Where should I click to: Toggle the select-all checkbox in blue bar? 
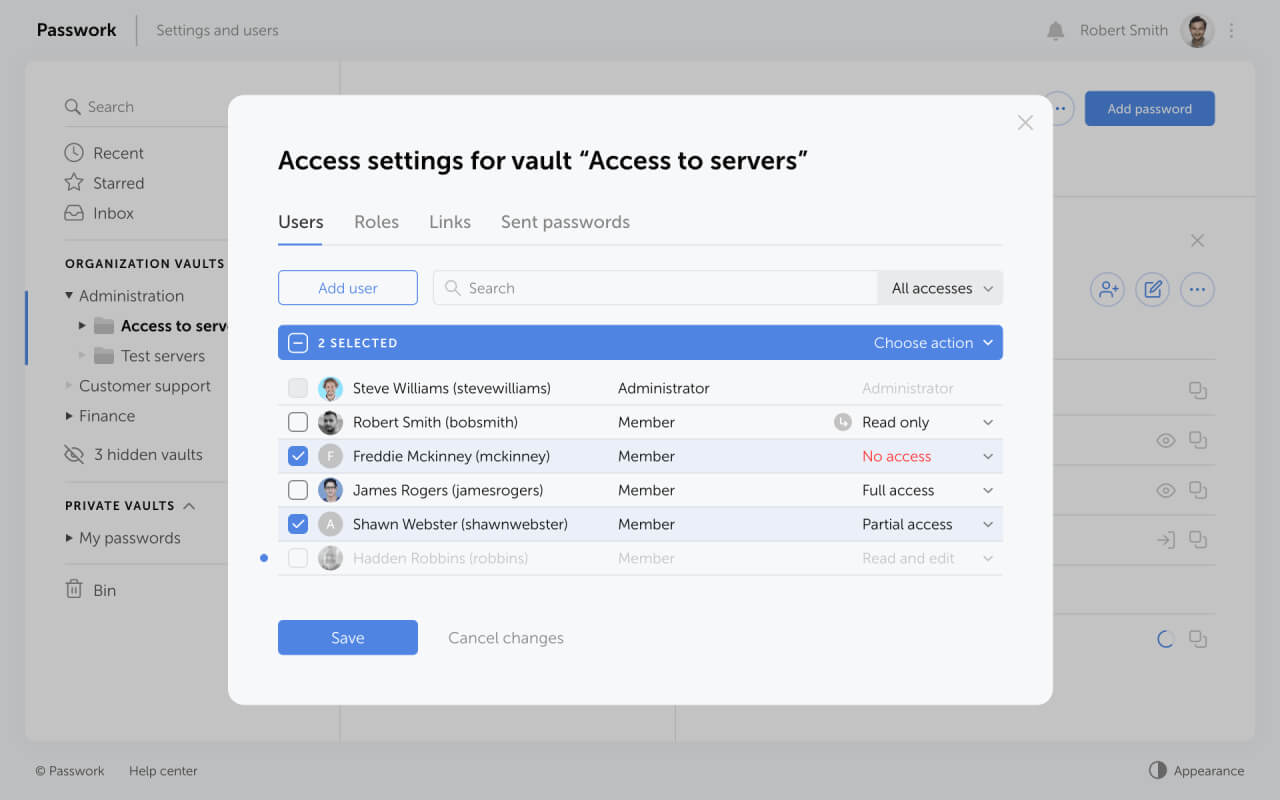pos(298,343)
